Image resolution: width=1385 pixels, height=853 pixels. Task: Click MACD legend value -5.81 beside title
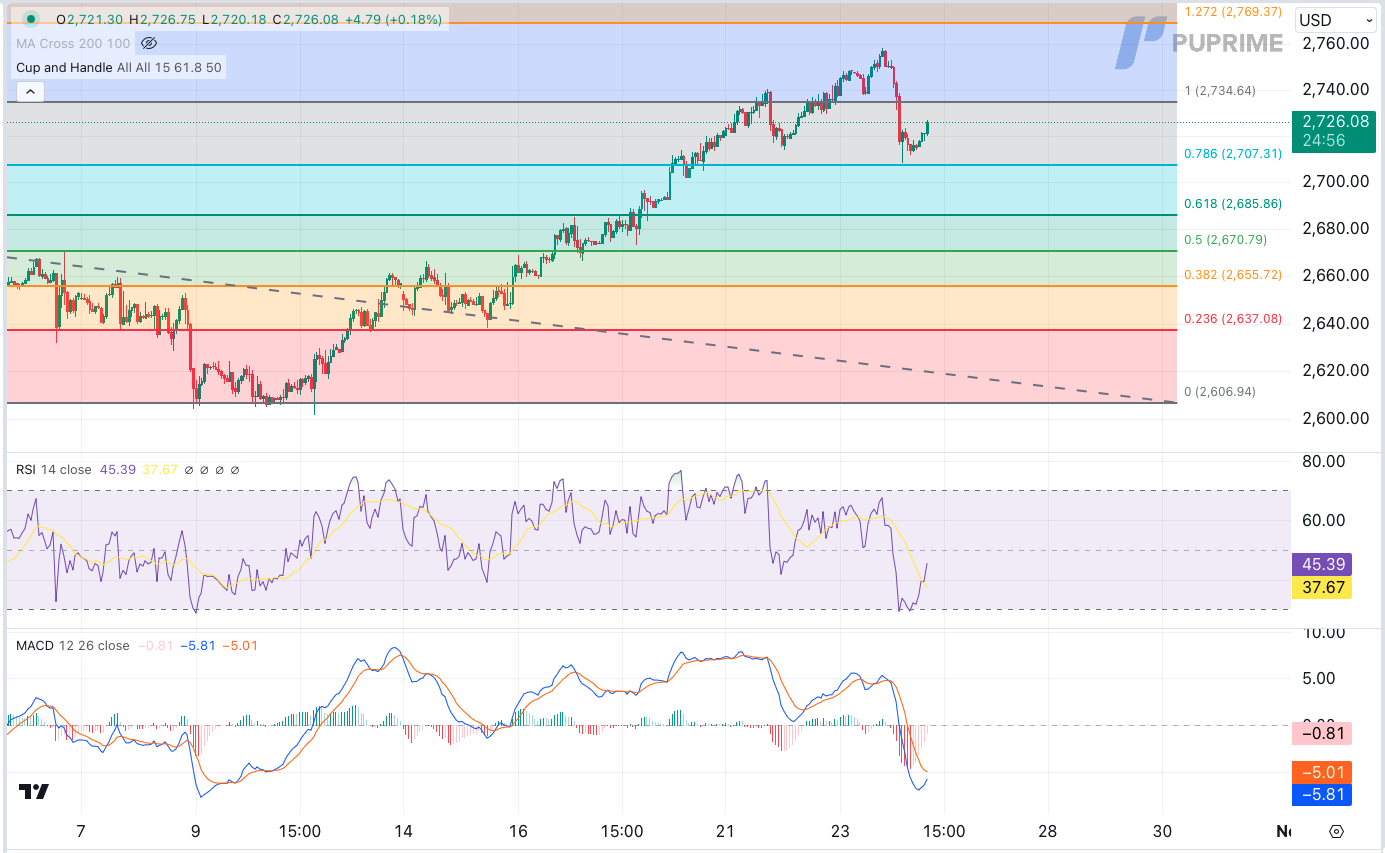point(198,645)
